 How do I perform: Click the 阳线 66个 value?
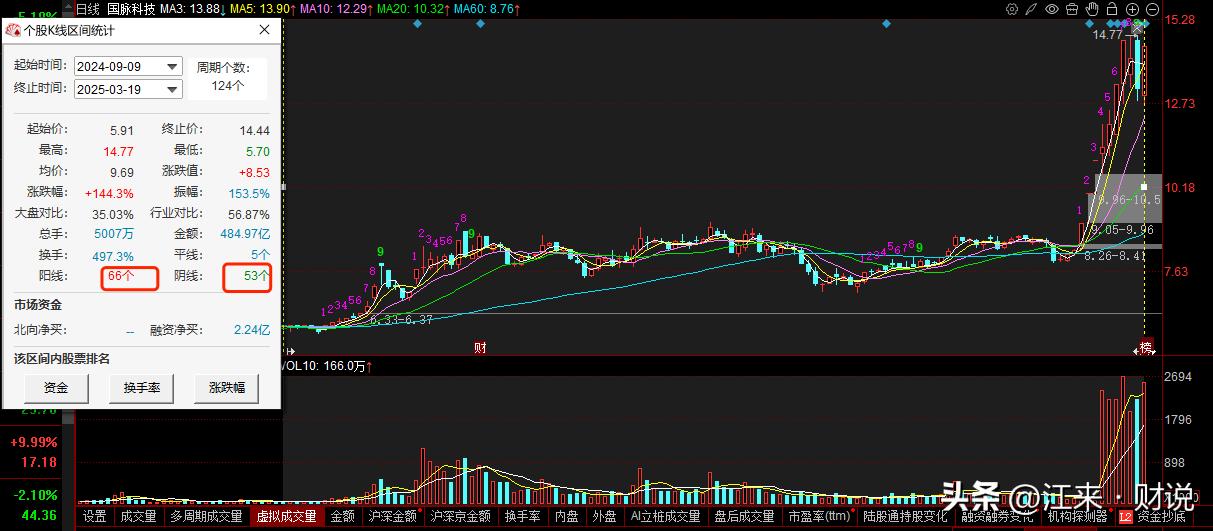(x=120, y=275)
